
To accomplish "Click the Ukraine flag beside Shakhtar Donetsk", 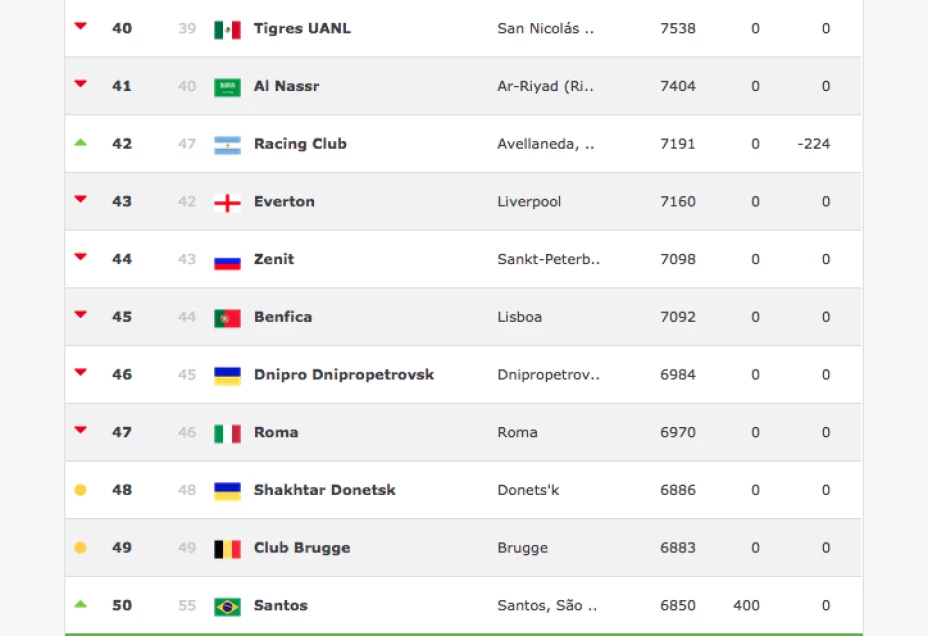I will click(x=227, y=492).
